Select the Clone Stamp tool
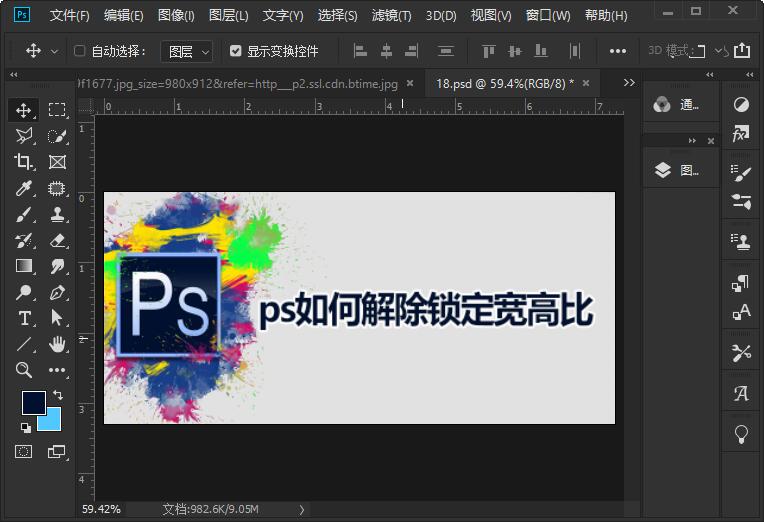Viewport: 764px width, 522px height. [57, 214]
